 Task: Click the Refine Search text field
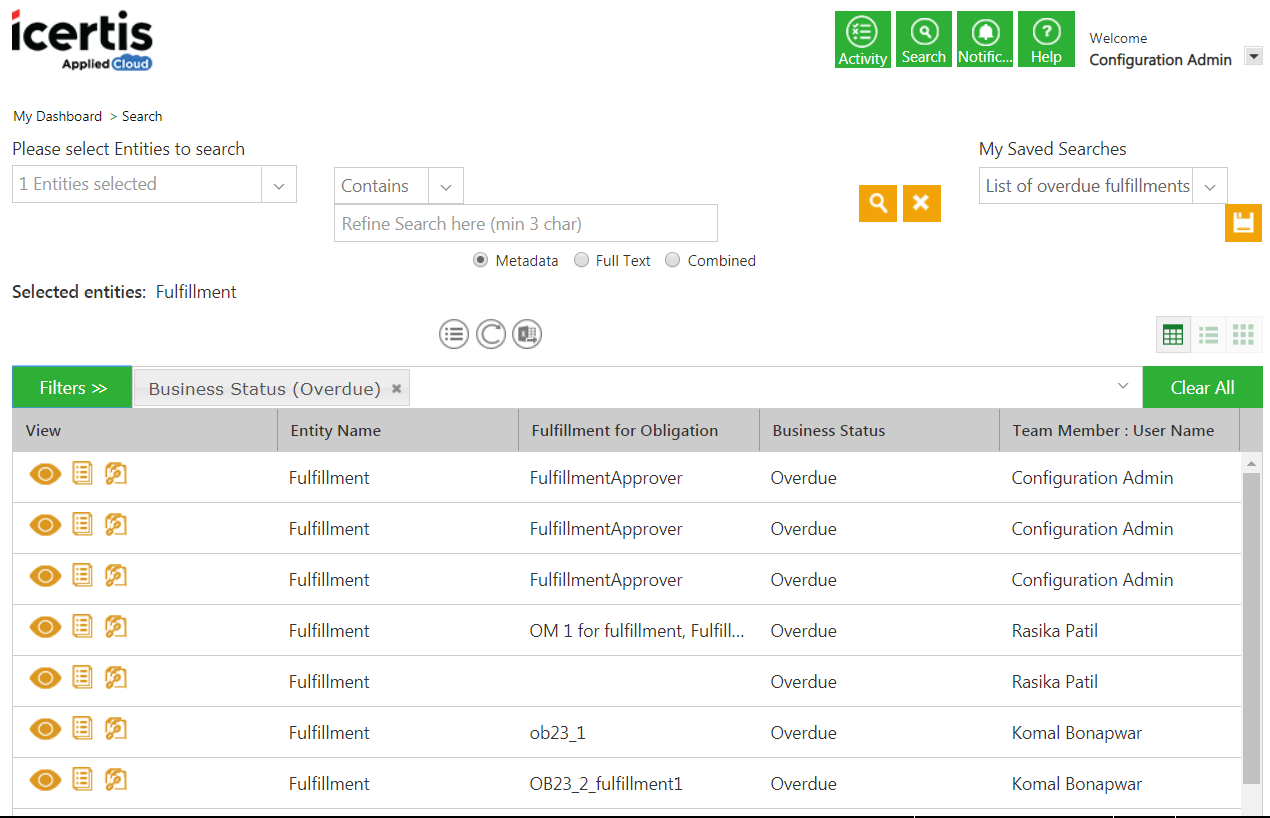pos(525,223)
